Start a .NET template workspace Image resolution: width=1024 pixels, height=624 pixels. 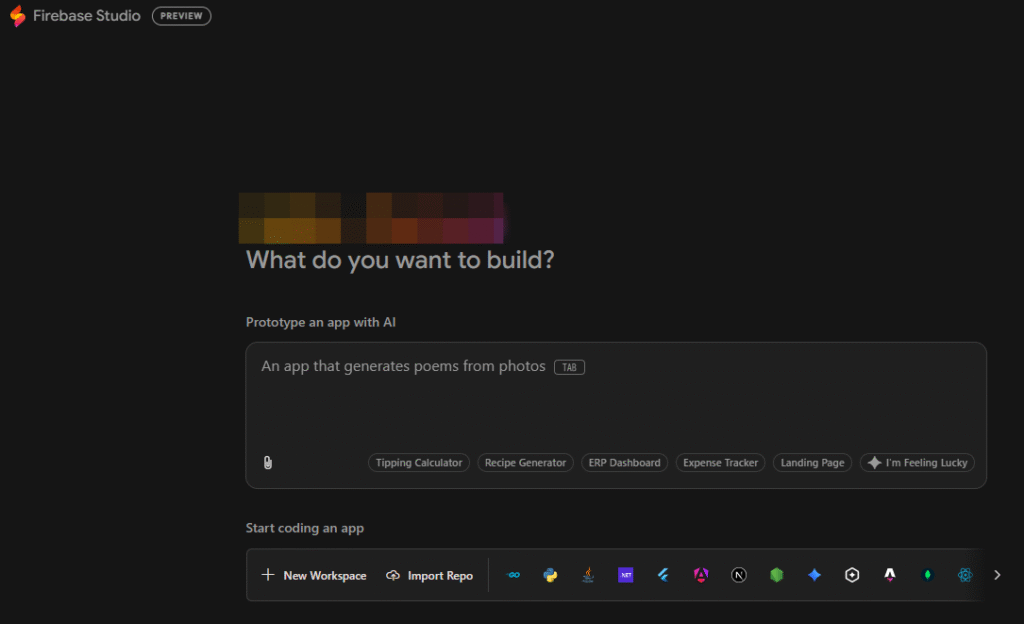pos(626,575)
